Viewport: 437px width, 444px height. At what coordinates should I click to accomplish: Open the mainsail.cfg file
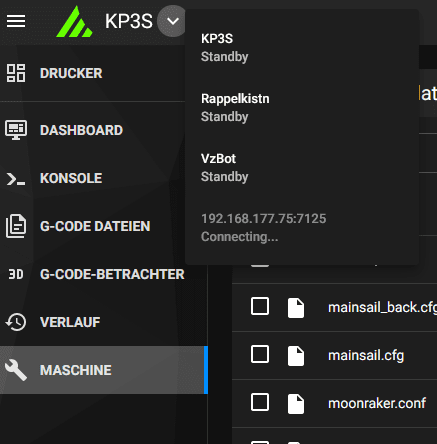coord(366,355)
